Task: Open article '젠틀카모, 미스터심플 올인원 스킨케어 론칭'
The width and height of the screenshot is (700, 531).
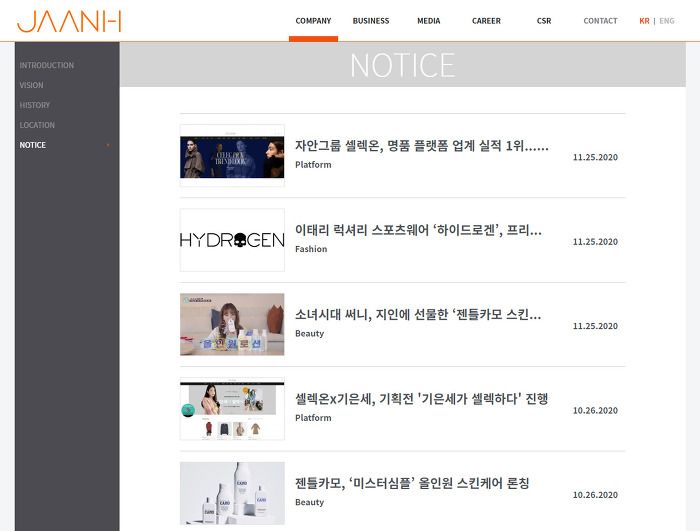Action: 412,483
